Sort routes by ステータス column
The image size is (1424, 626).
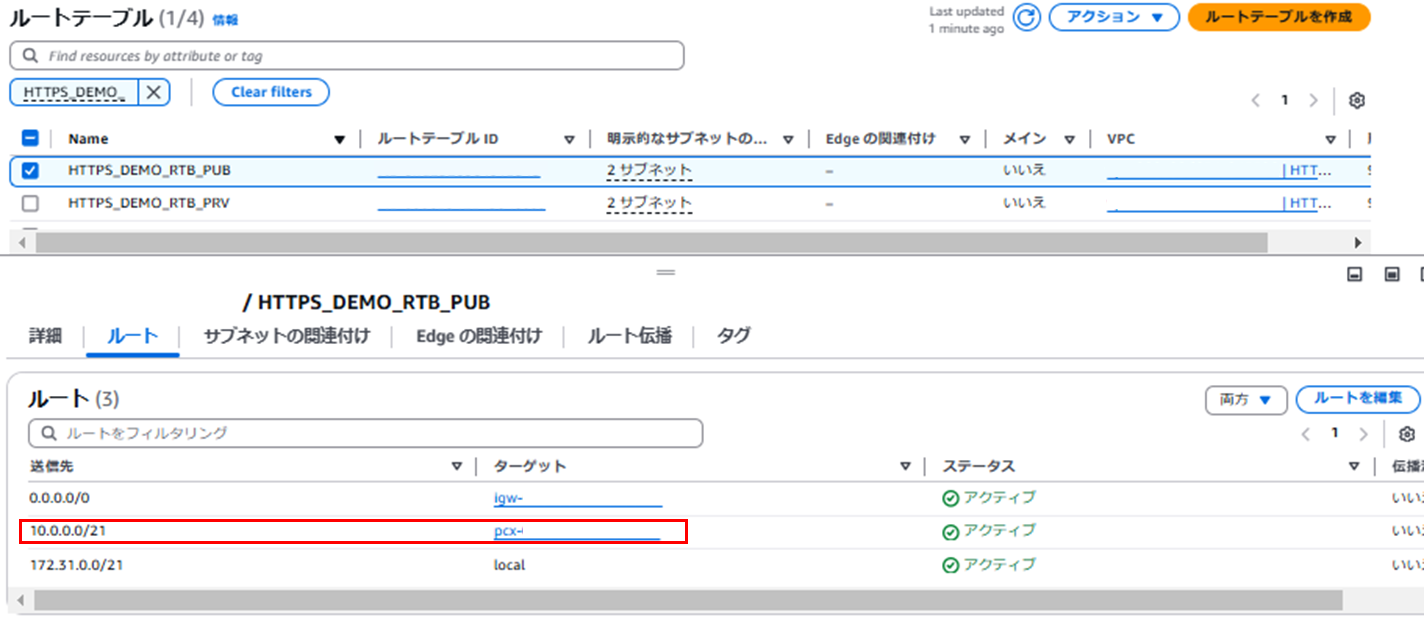click(1354, 466)
